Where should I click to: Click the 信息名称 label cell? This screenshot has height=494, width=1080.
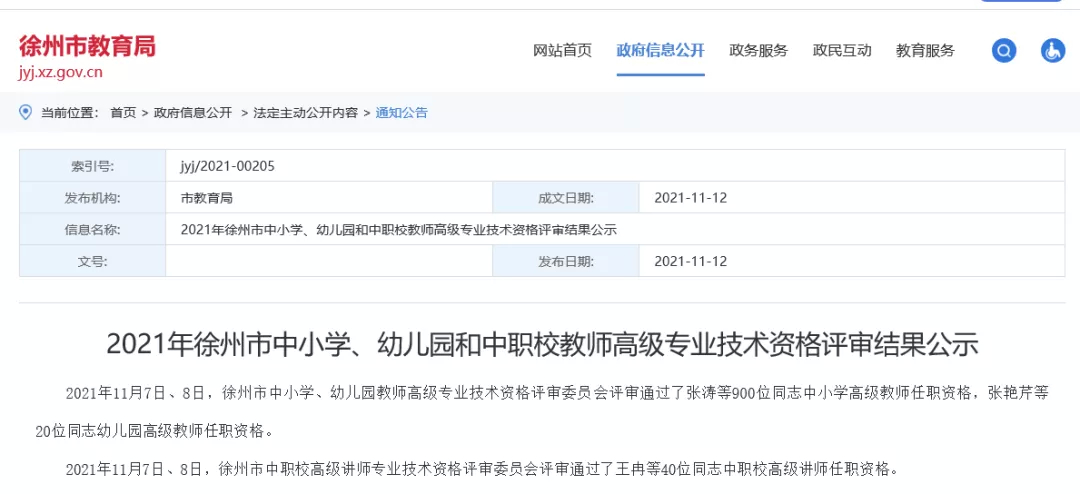92,229
